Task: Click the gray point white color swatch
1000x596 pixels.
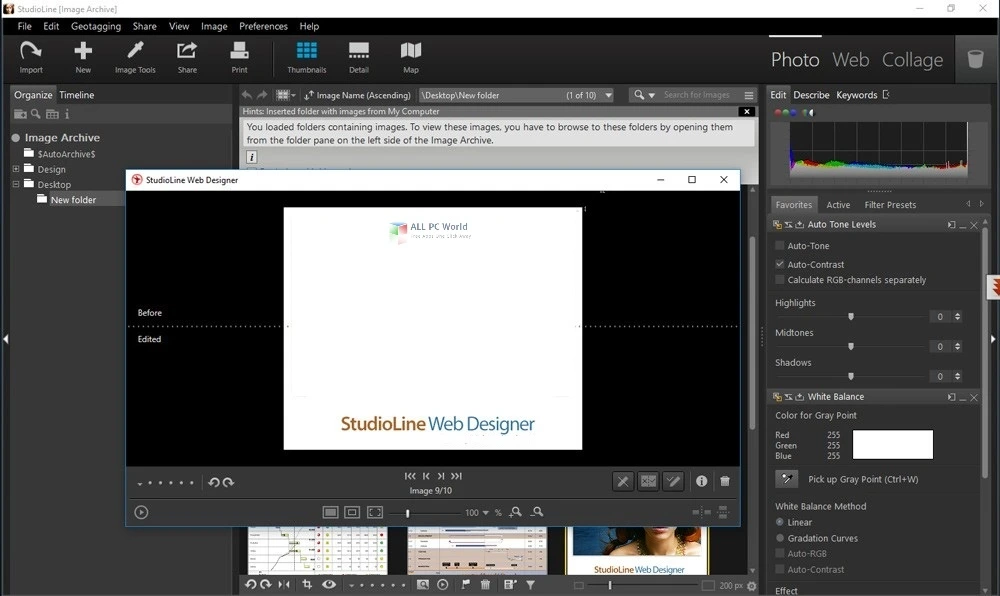Action: pyautogui.click(x=892, y=444)
